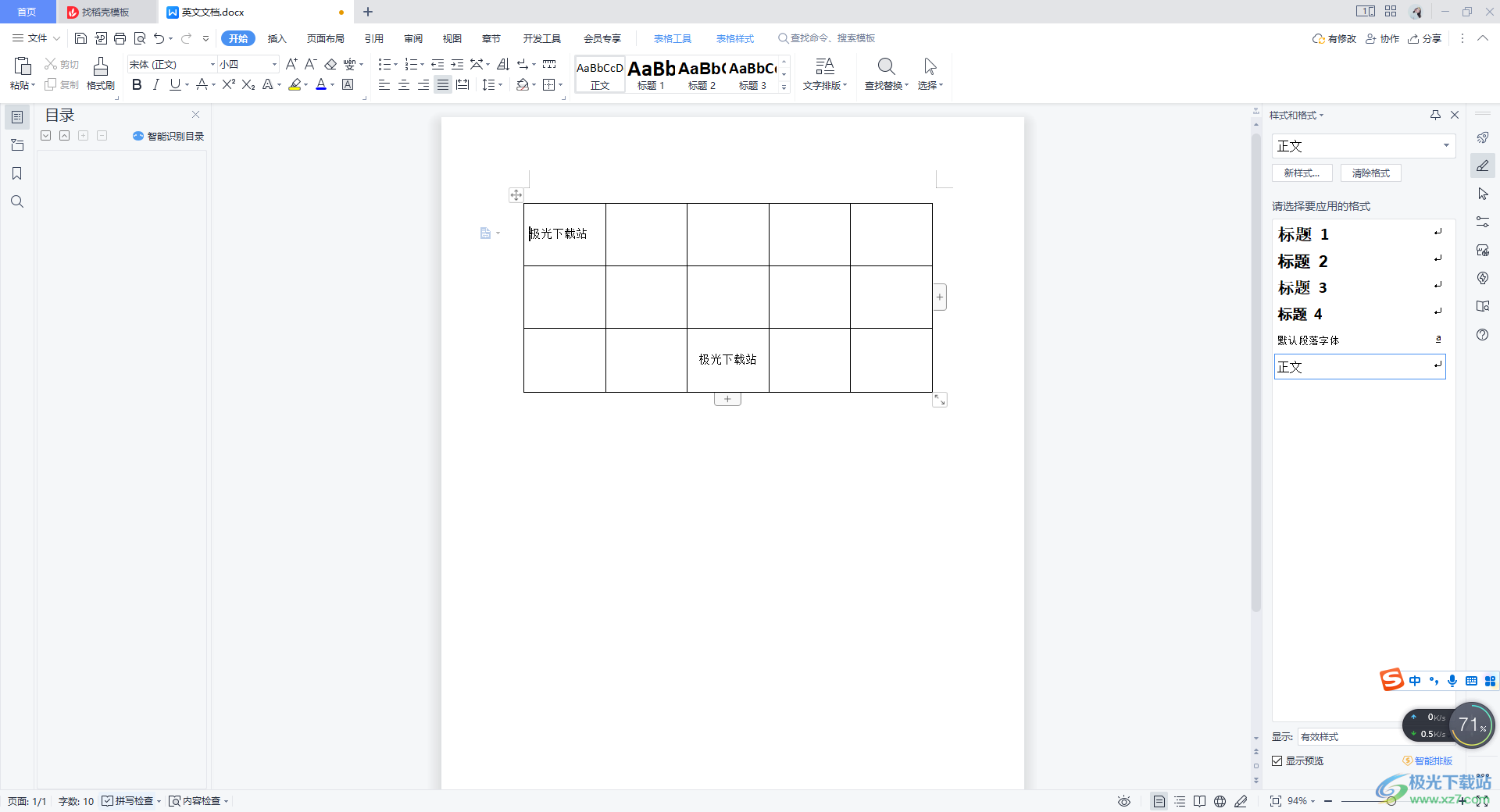
Task: Click the clear formatting eraser icon
Action: coord(330,64)
